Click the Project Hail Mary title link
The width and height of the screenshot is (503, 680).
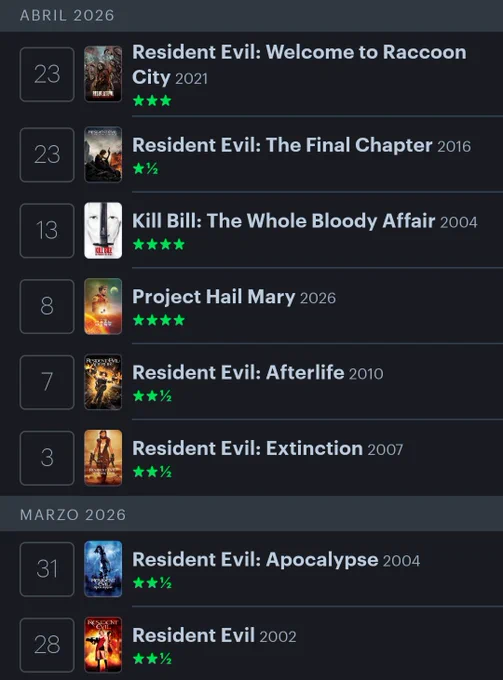(213, 297)
